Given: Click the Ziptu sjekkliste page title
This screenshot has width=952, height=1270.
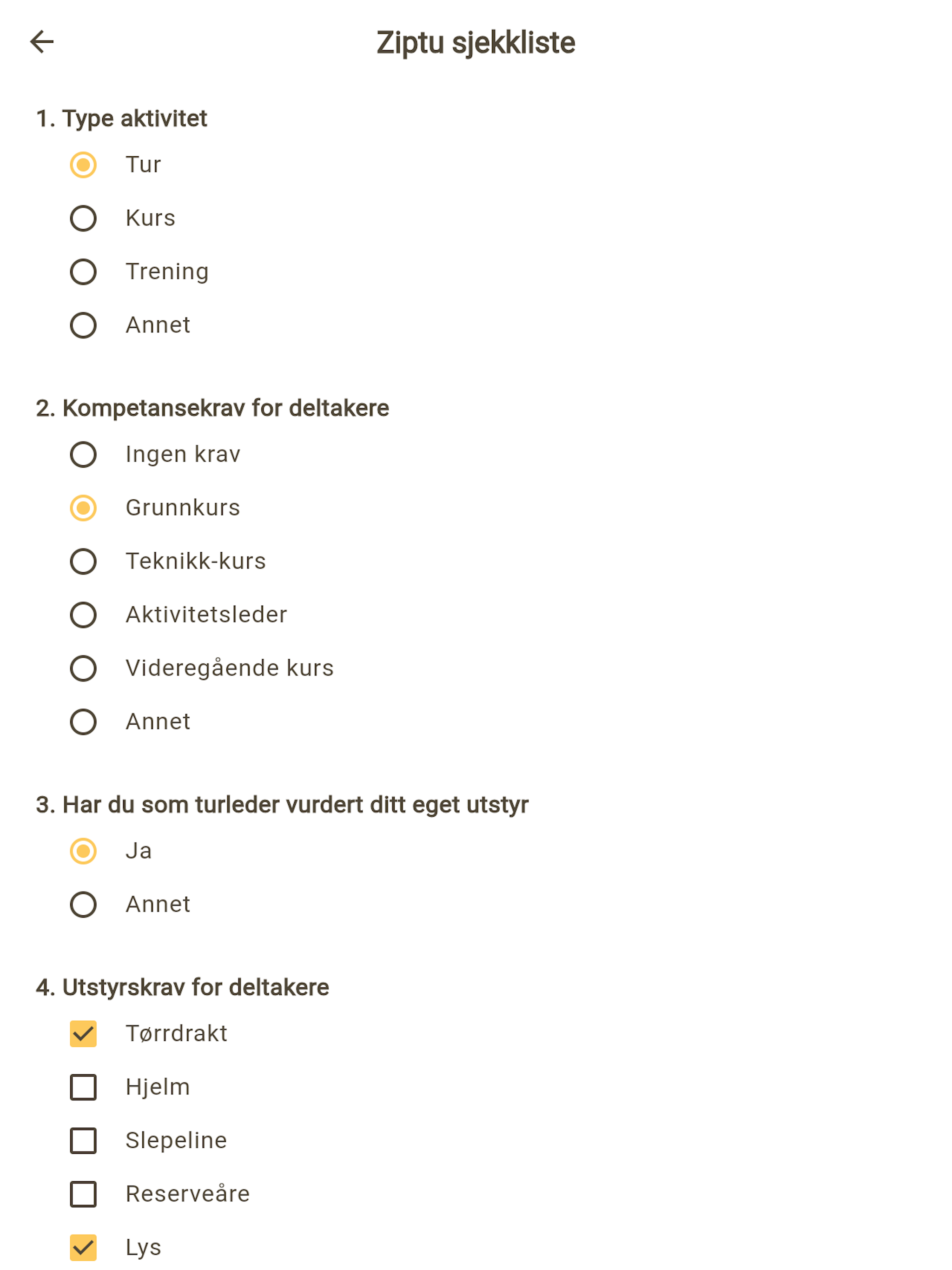Looking at the screenshot, I should [x=476, y=42].
